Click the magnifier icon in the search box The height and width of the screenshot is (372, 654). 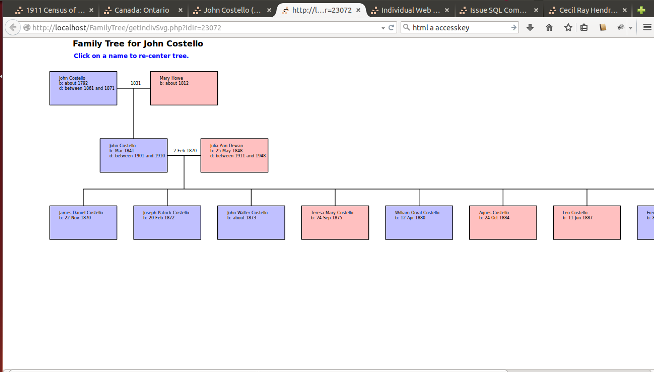pyautogui.click(x=406, y=27)
